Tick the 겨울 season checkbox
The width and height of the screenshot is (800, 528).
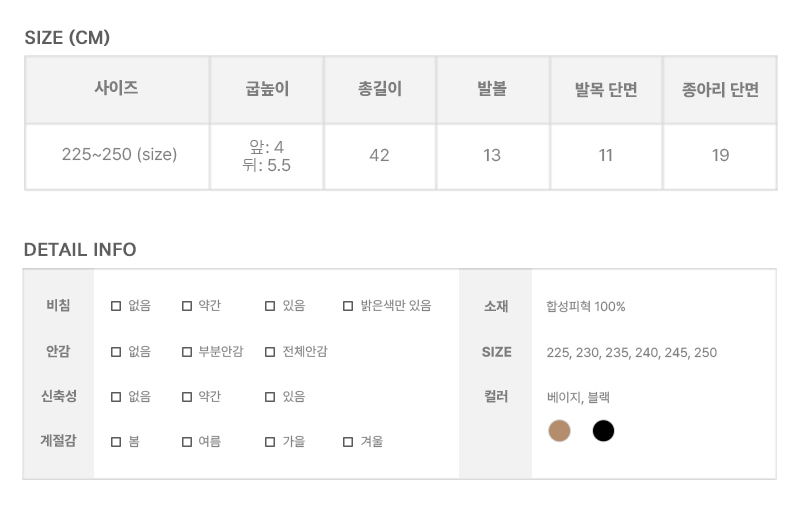[x=348, y=442]
